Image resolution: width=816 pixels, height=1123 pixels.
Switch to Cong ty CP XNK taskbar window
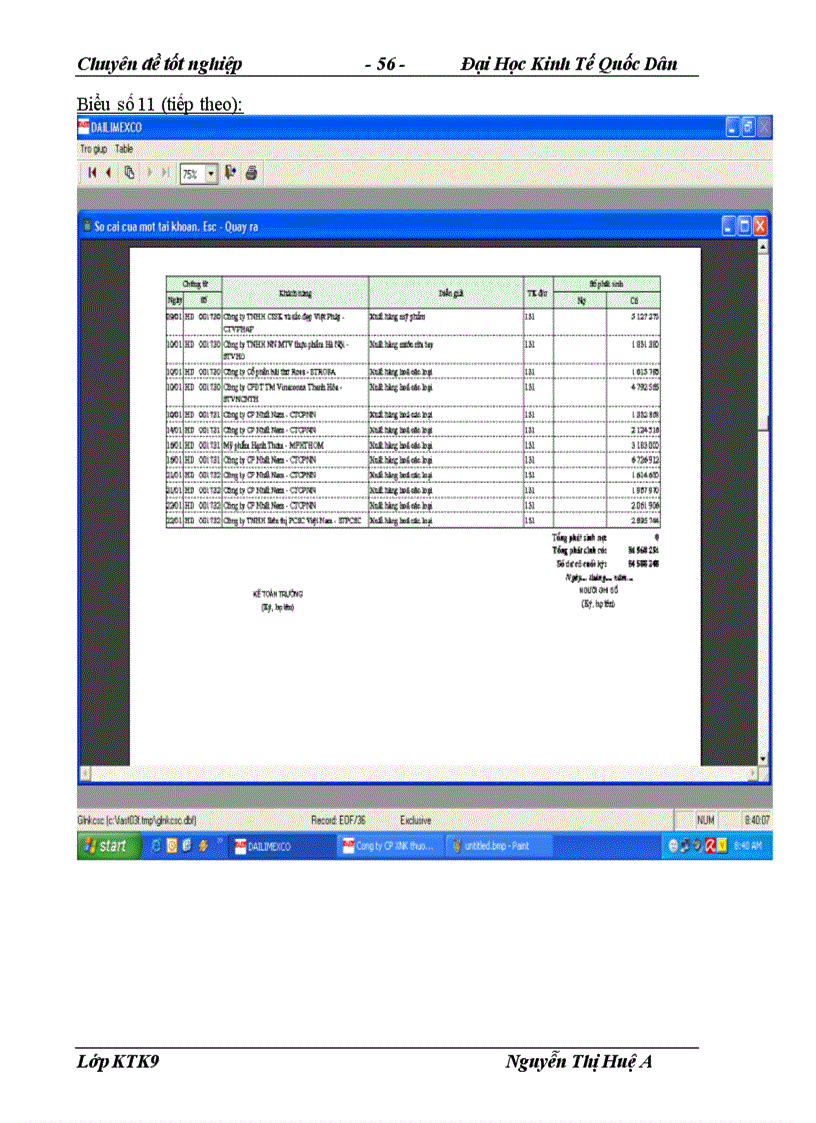(x=388, y=846)
